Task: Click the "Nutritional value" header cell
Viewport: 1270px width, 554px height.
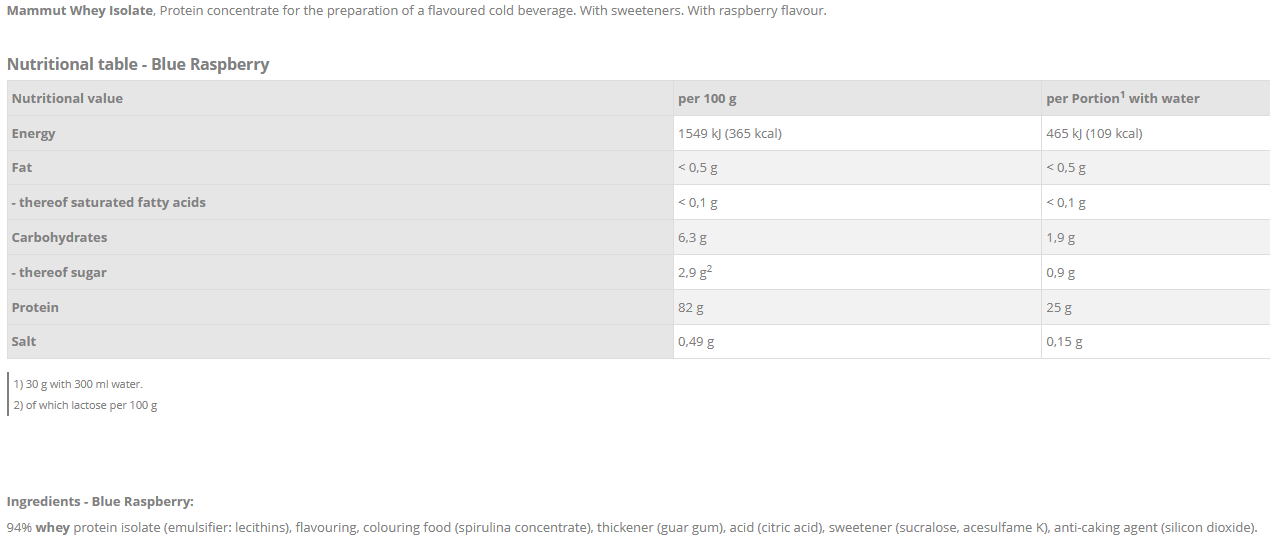Action: coord(67,98)
